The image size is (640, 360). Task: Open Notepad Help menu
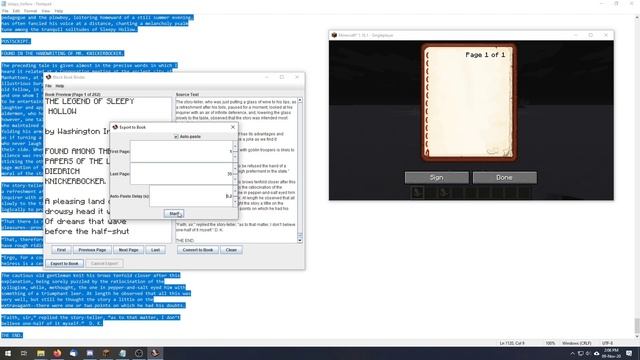pos(59,11)
